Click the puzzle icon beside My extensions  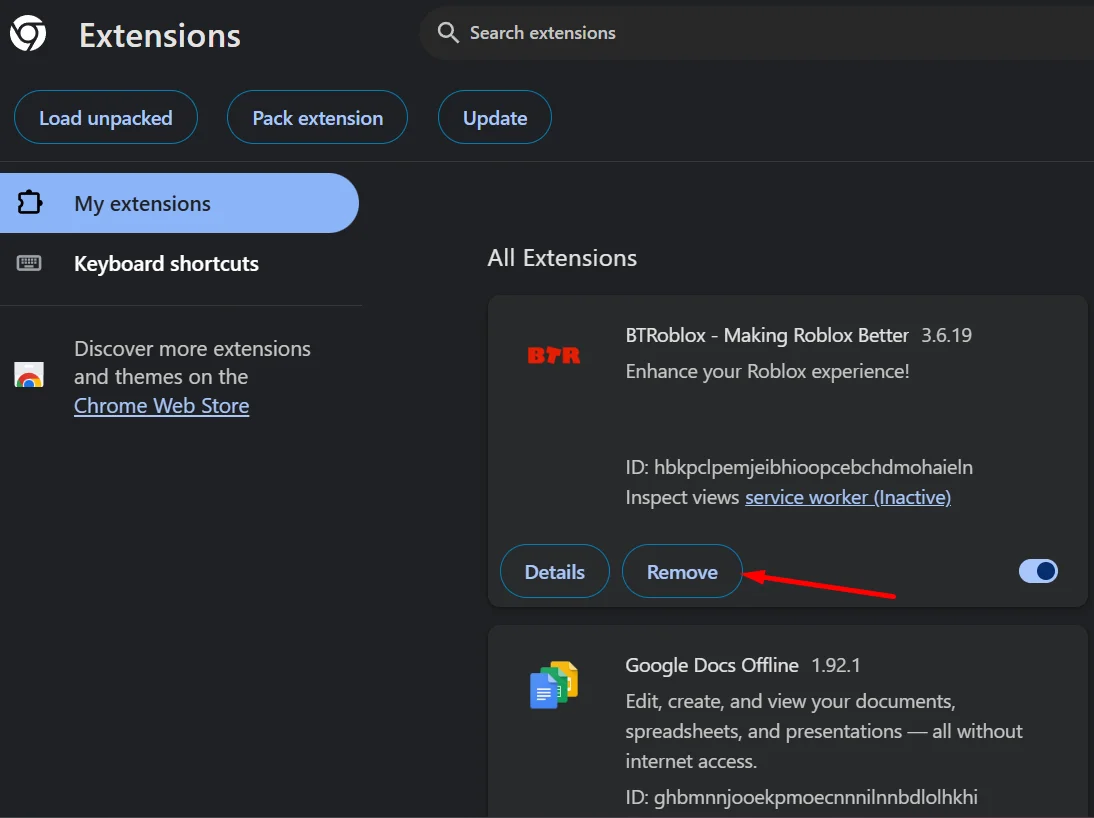pyautogui.click(x=30, y=203)
